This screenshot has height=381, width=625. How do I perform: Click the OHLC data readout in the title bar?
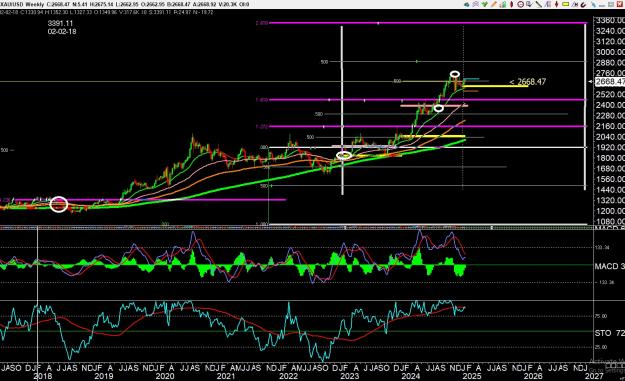[147, 4]
